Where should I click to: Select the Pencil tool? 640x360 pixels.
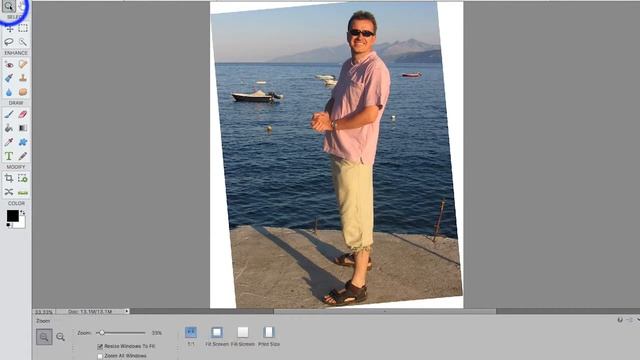pos(23,156)
